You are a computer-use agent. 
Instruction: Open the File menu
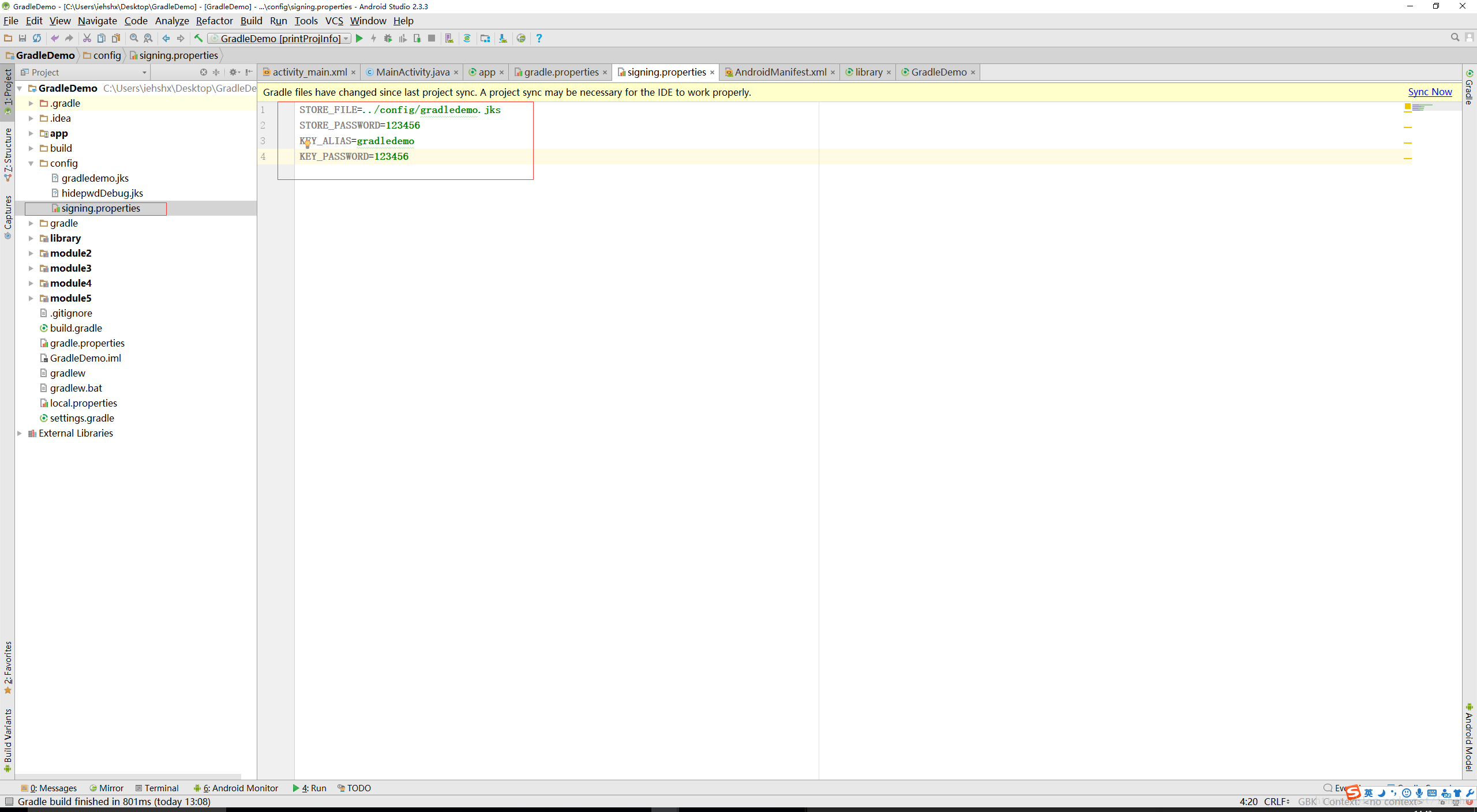11,21
